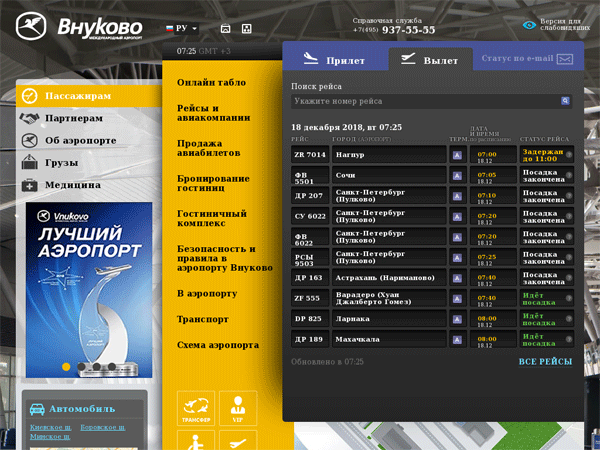Screen dimensions: 600x450
Task: Open Киевское ш. link
Action: pyautogui.click(x=51, y=427)
